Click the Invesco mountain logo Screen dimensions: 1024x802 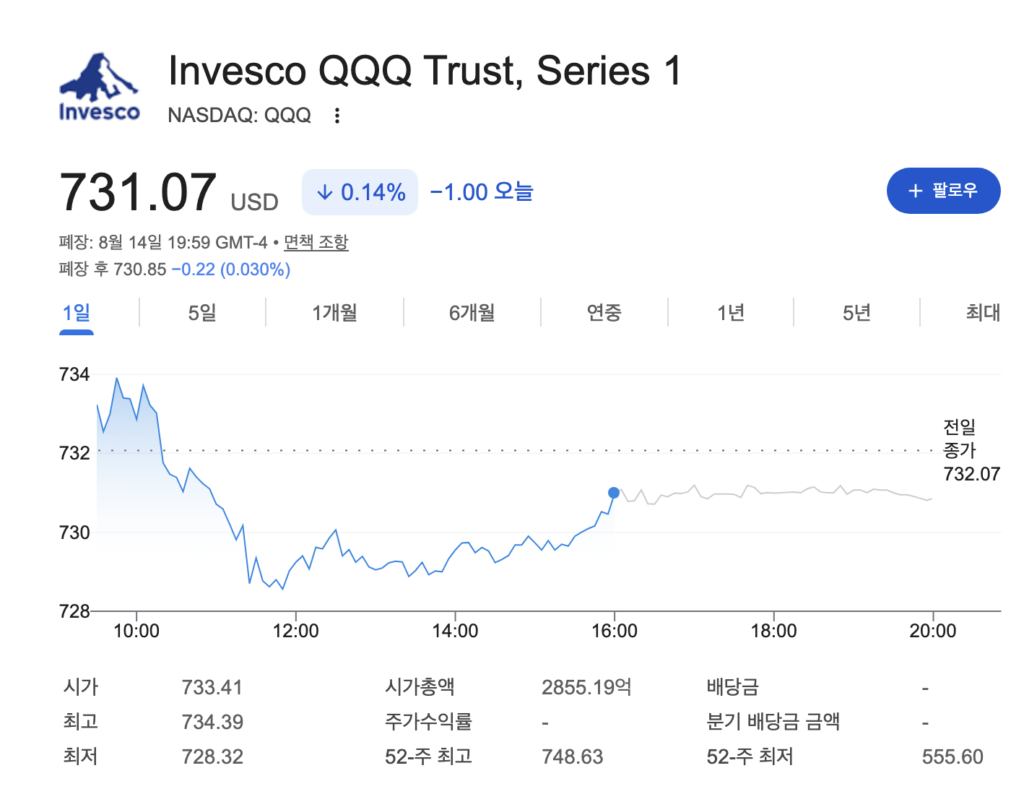point(99,87)
